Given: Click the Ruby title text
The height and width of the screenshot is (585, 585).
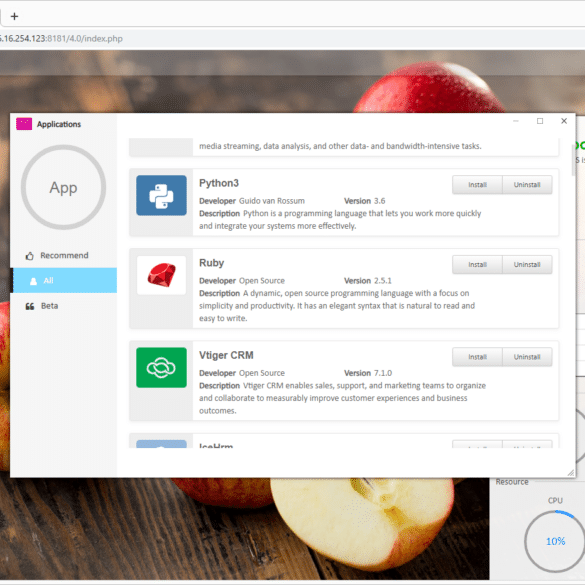Looking at the screenshot, I should click(211, 263).
